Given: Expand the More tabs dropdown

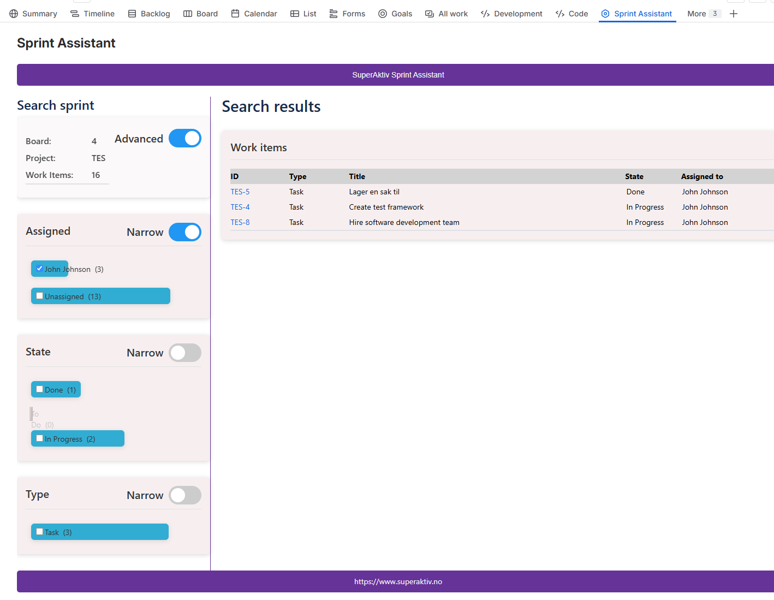Looking at the screenshot, I should (702, 14).
